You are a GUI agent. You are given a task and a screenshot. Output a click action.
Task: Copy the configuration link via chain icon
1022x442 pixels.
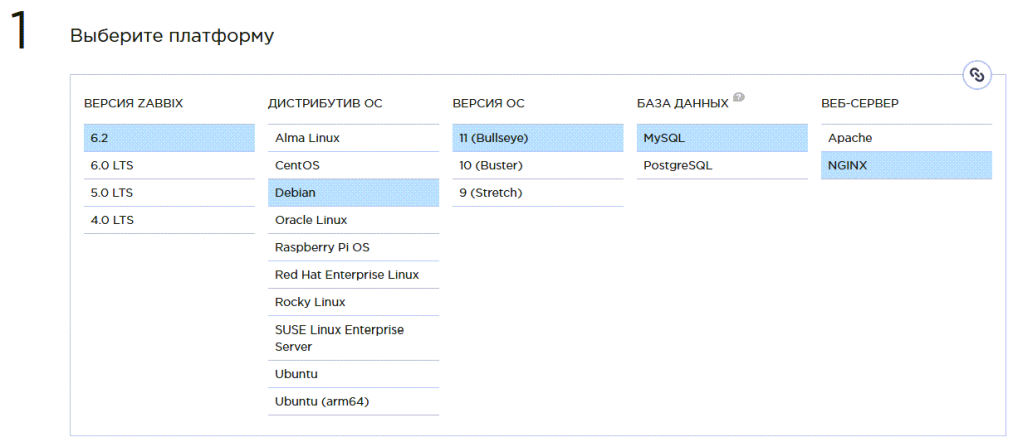pyautogui.click(x=976, y=75)
